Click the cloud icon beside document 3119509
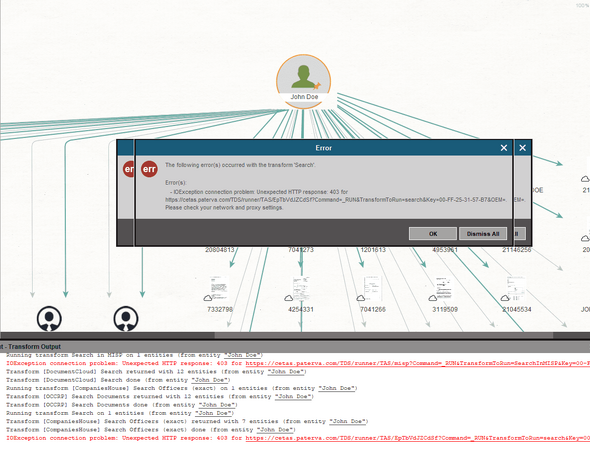This screenshot has width=590, height=450. pyautogui.click(x=433, y=298)
